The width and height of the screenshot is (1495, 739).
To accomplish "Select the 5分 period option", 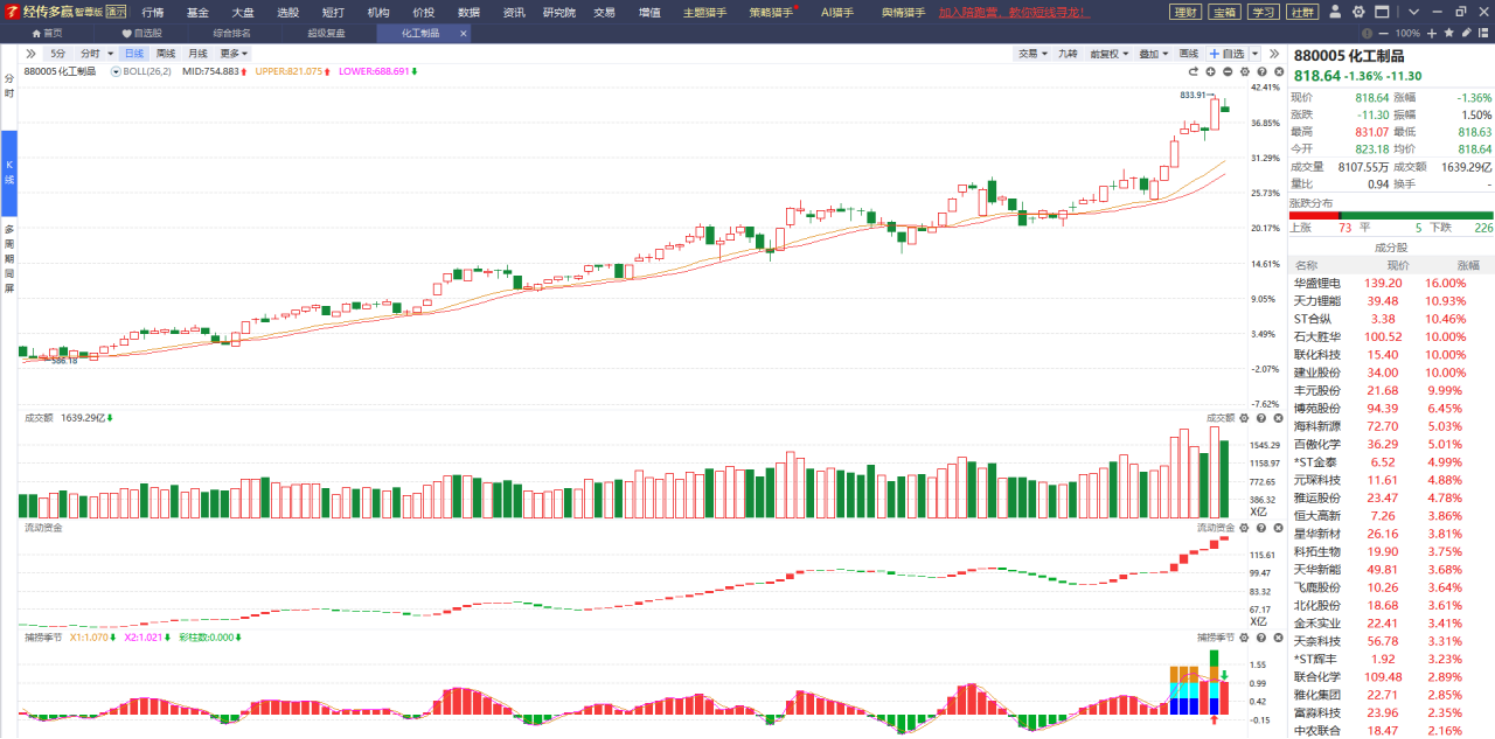I will coord(58,53).
